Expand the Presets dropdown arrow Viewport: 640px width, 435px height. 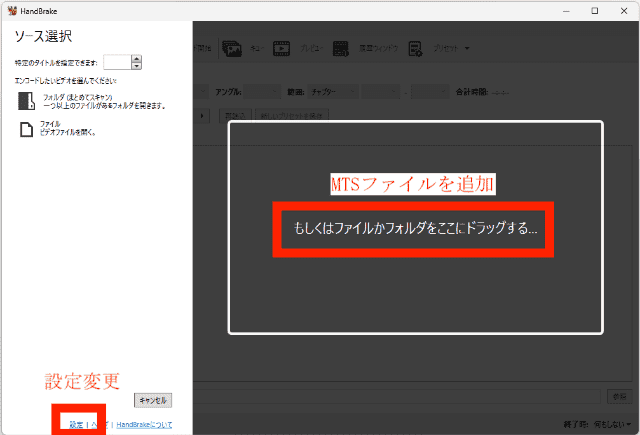point(468,49)
